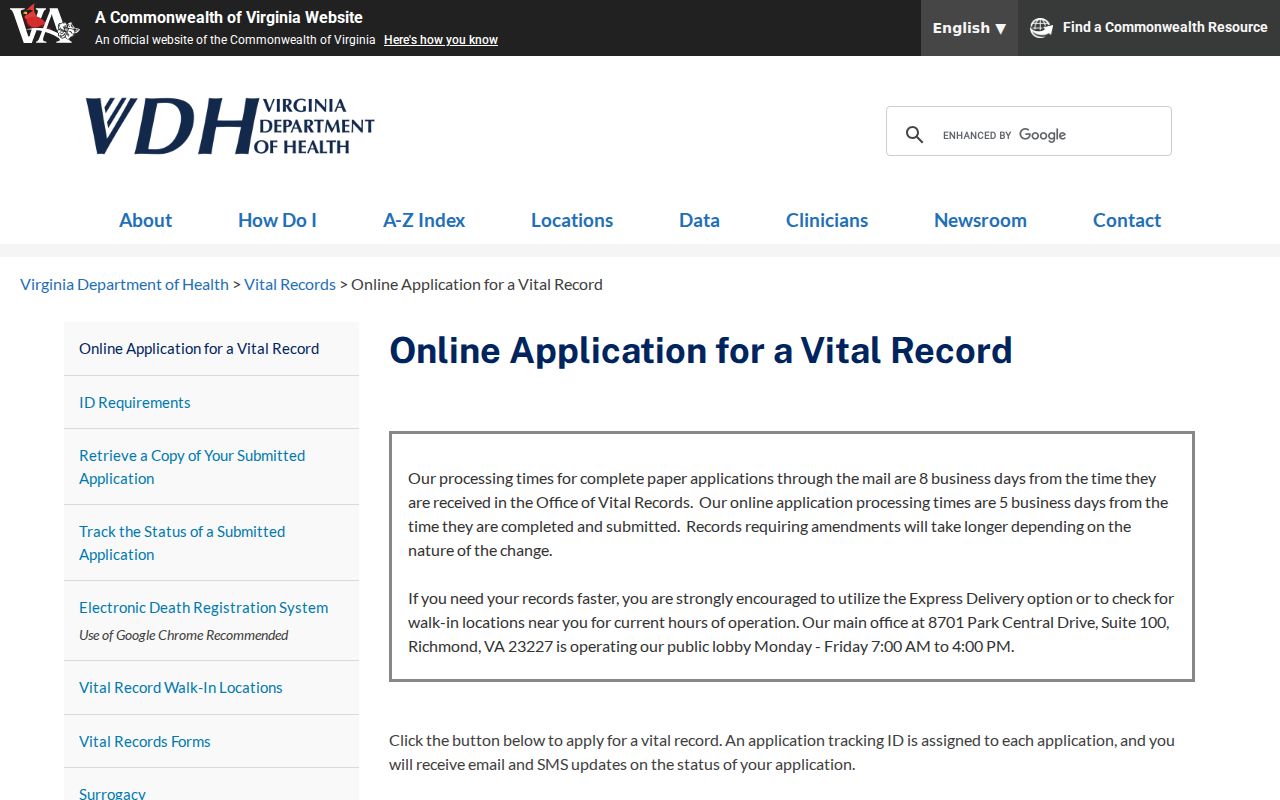The height and width of the screenshot is (800, 1280).
Task: Open the Surrogacy sidebar link
Action: [x=112, y=794]
